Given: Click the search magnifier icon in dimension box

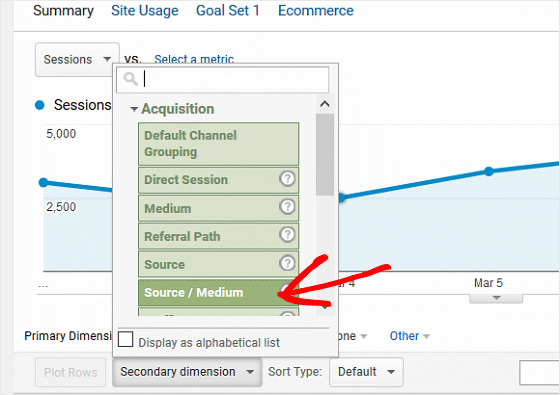Looking at the screenshot, I should coord(130,79).
